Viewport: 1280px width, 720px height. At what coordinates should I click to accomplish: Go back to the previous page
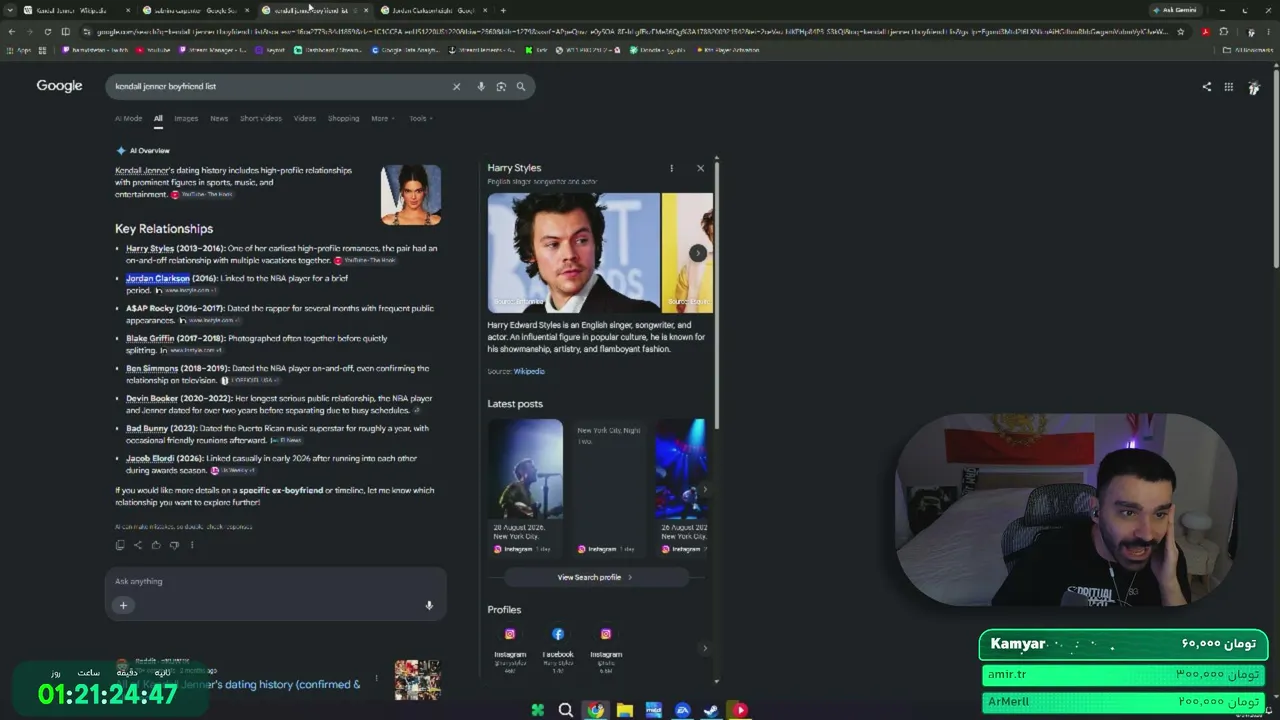click(x=11, y=32)
